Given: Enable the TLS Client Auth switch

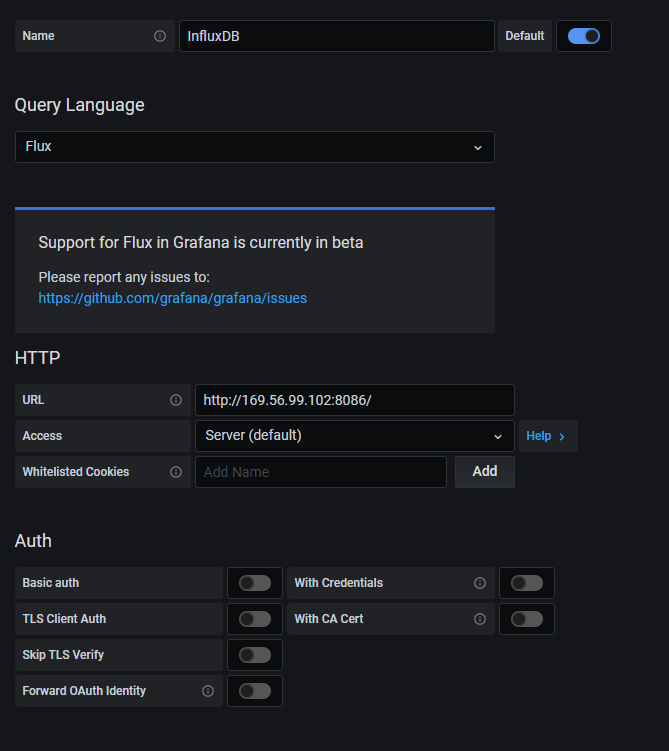Looking at the screenshot, I should (x=255, y=619).
